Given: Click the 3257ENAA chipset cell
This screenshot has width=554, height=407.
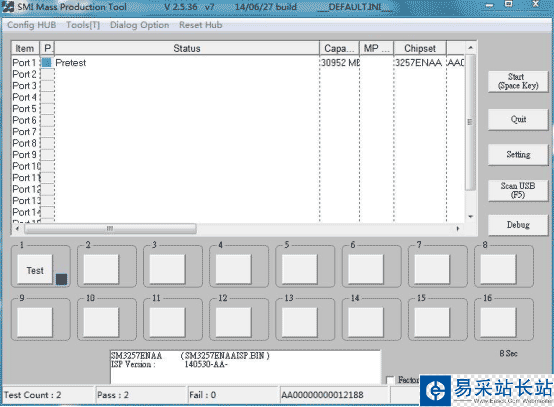Looking at the screenshot, I should click(419, 63).
